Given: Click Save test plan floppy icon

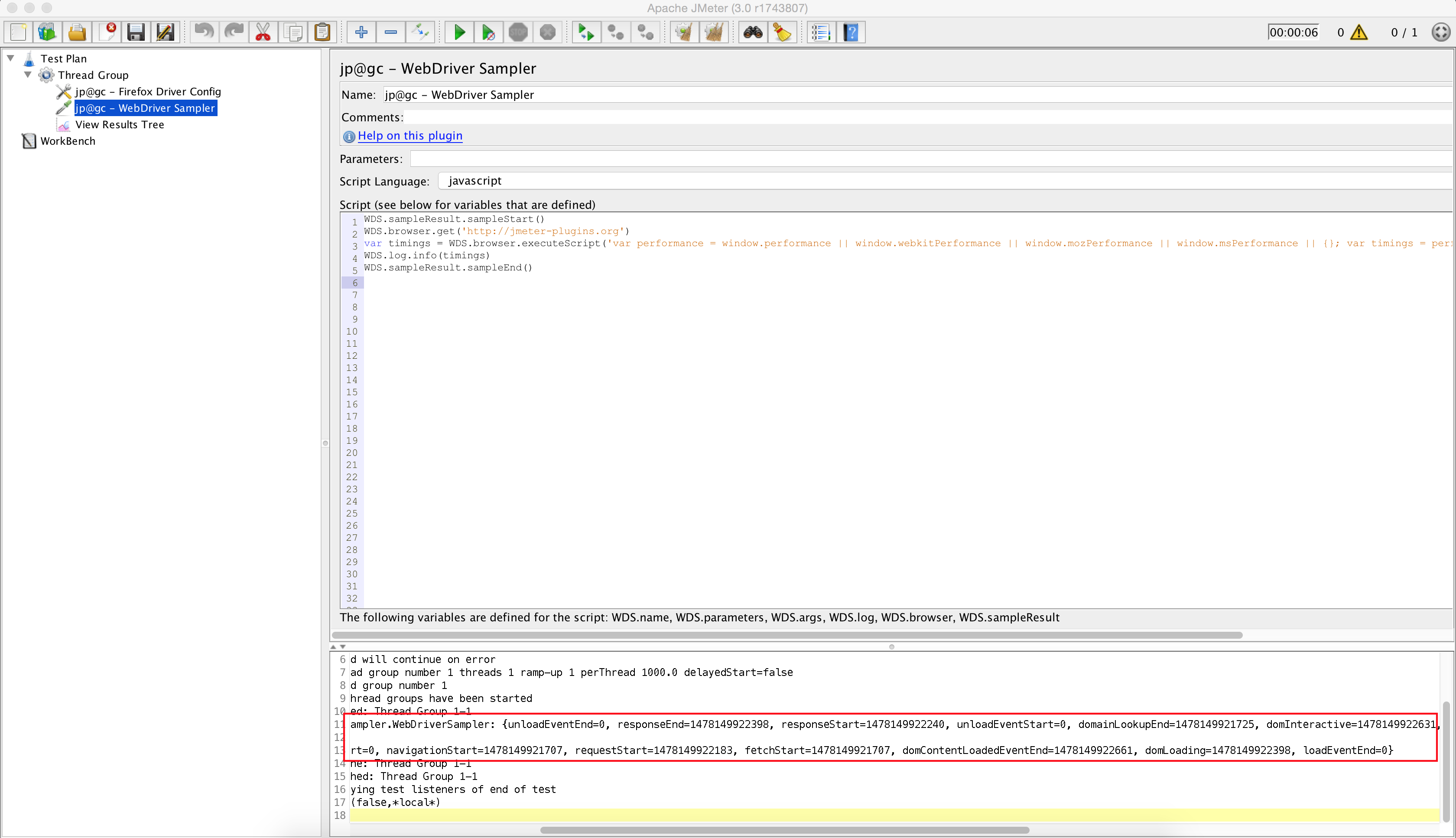Looking at the screenshot, I should point(136,32).
